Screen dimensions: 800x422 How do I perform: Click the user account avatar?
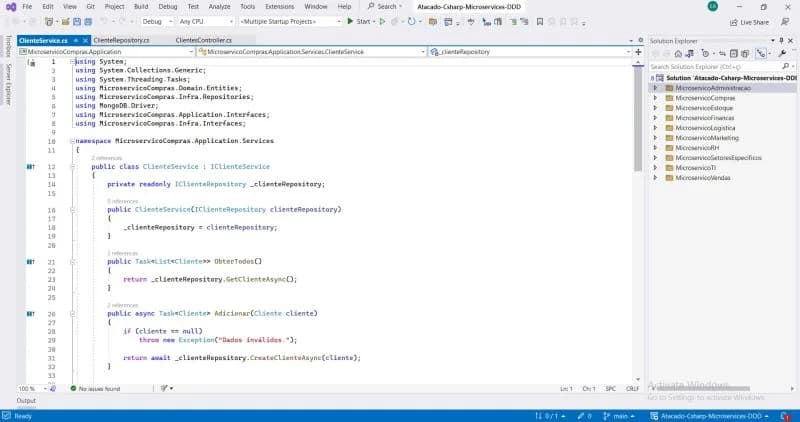tap(713, 7)
